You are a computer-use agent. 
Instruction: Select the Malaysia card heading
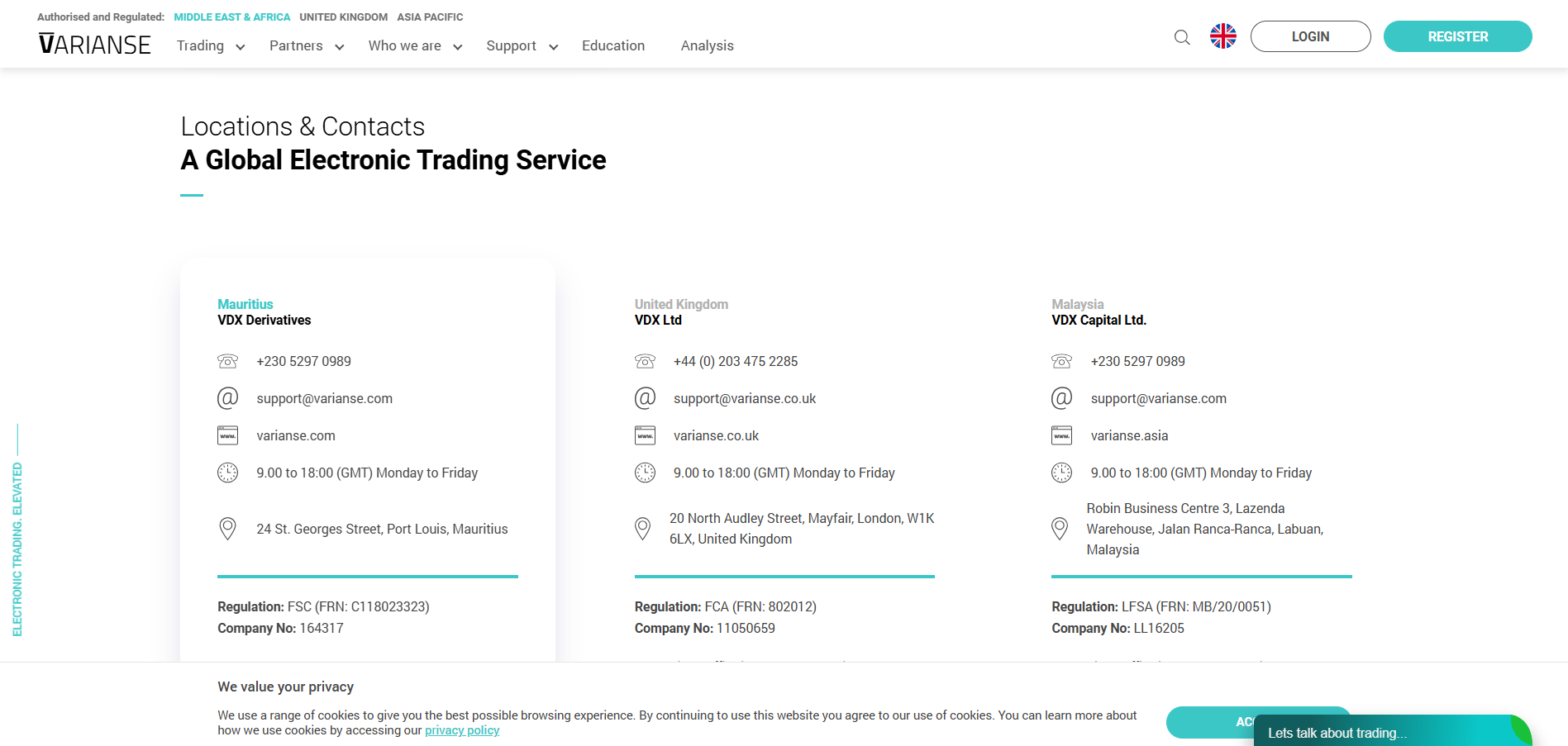[1077, 304]
